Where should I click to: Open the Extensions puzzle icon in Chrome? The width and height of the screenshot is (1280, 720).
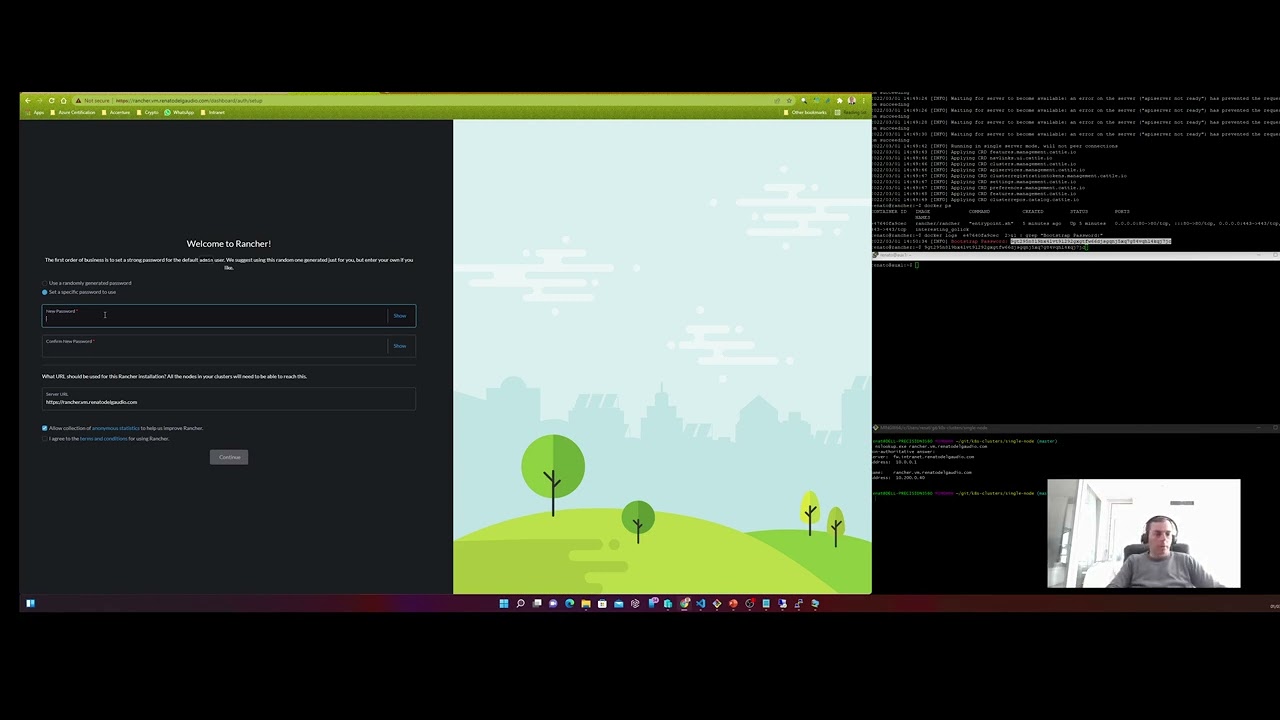pyautogui.click(x=840, y=100)
